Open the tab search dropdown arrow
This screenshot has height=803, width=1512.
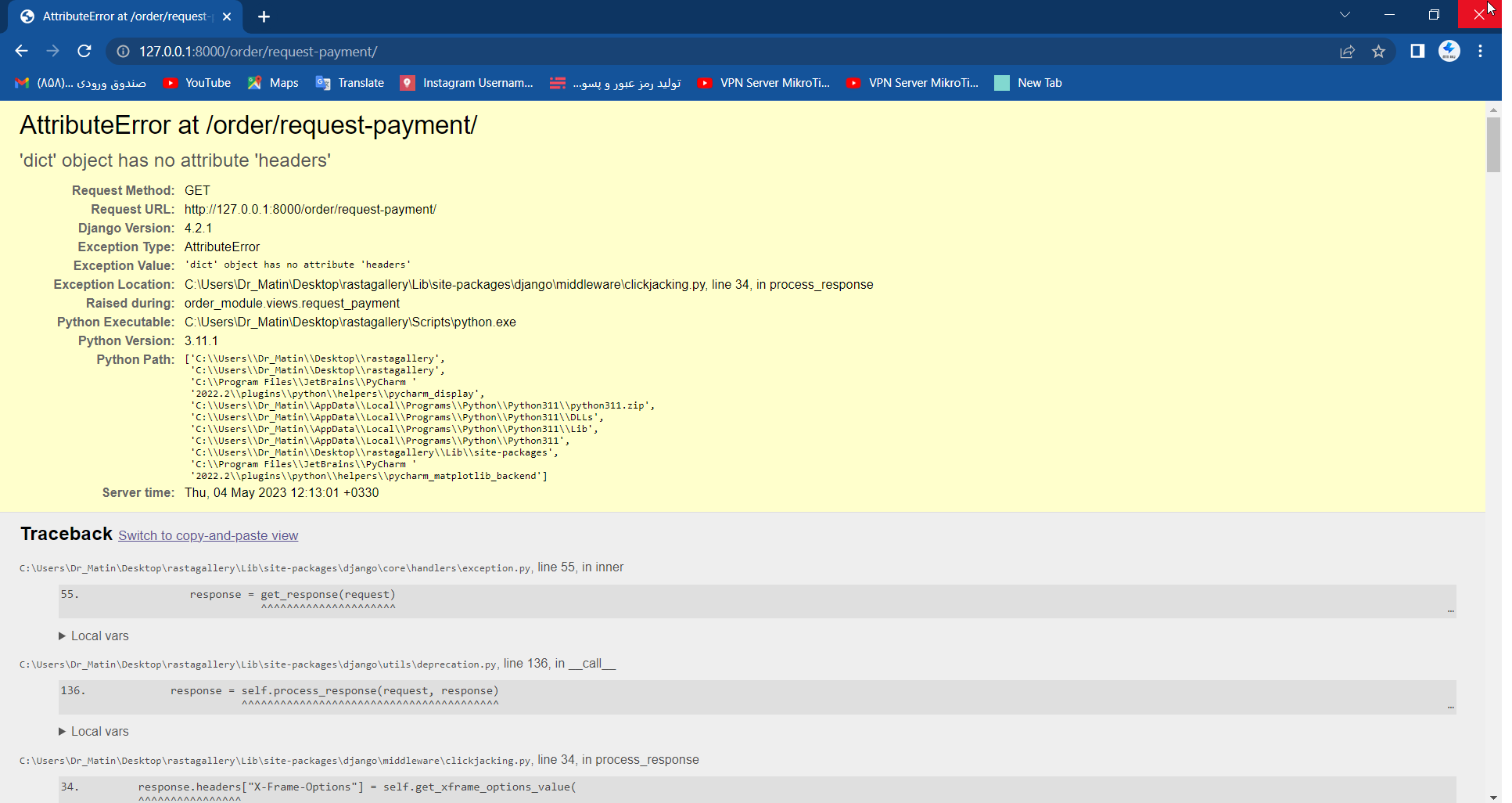click(x=1345, y=15)
